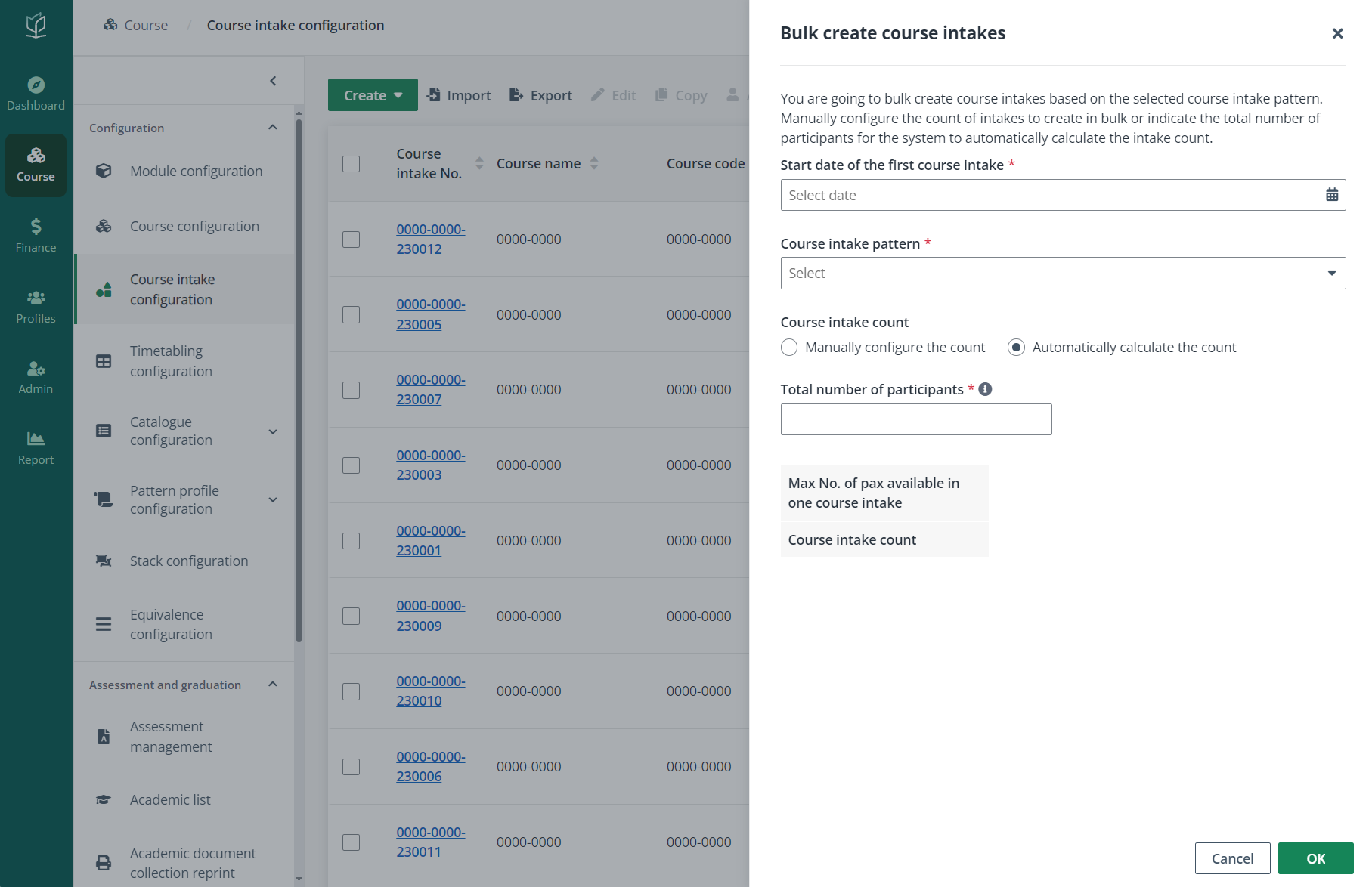The height and width of the screenshot is (887, 1372).
Task: Tick the checkbox for row 0000-0000-230009
Action: pos(351,616)
